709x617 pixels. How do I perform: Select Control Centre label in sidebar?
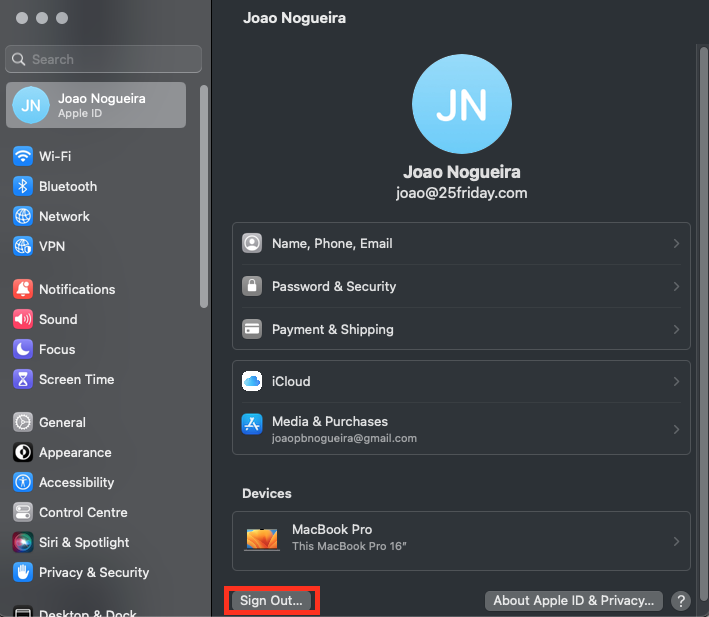(x=83, y=513)
